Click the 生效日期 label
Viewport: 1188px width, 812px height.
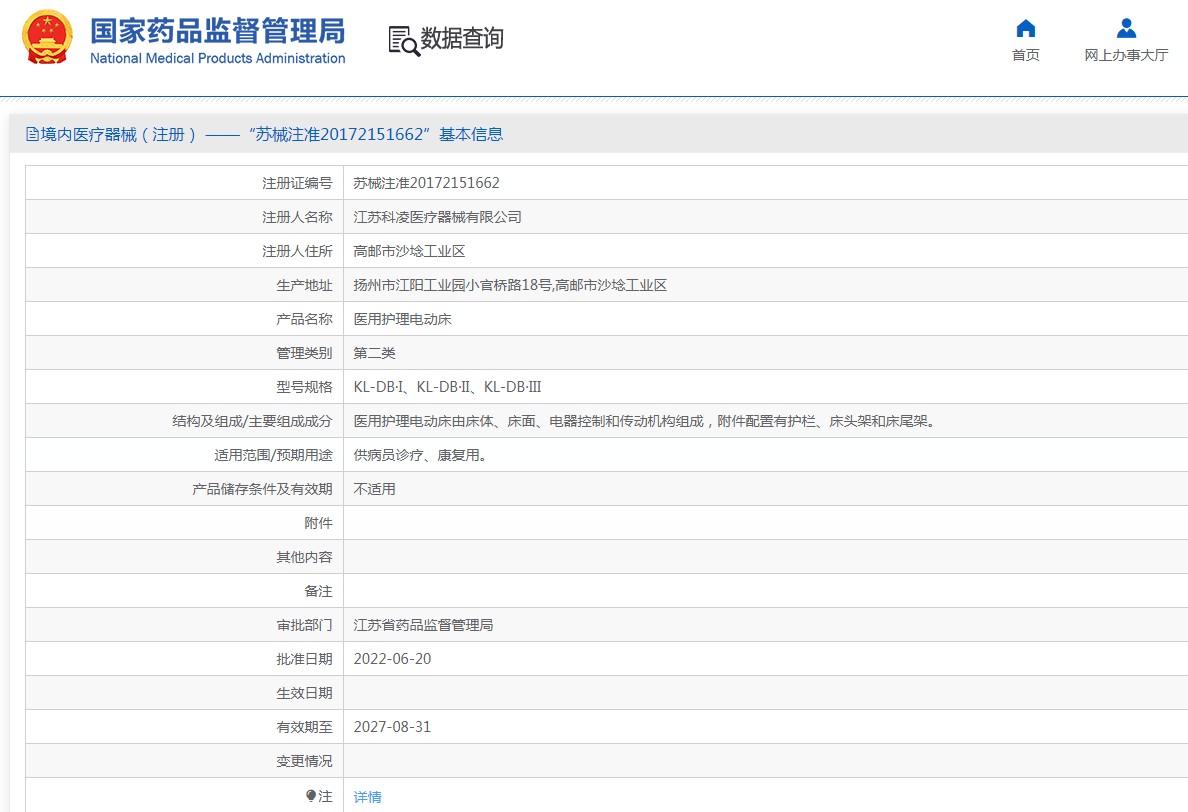(304, 693)
